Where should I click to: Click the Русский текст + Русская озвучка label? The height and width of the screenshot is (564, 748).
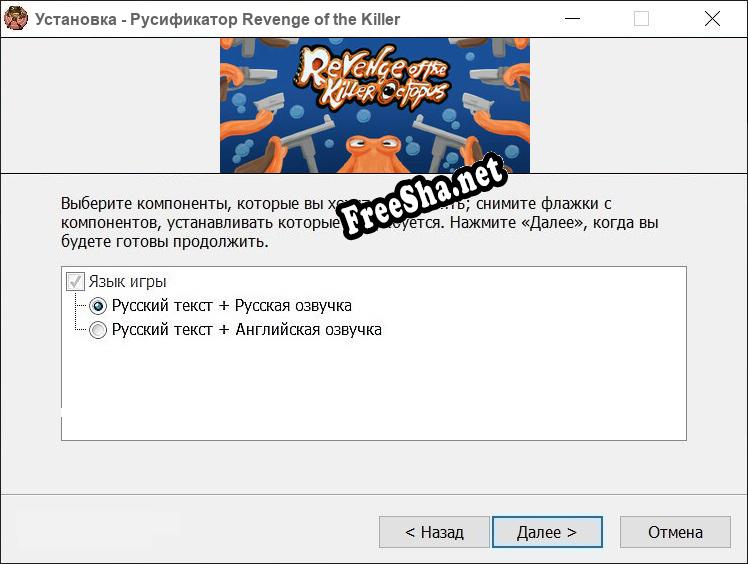click(231, 306)
